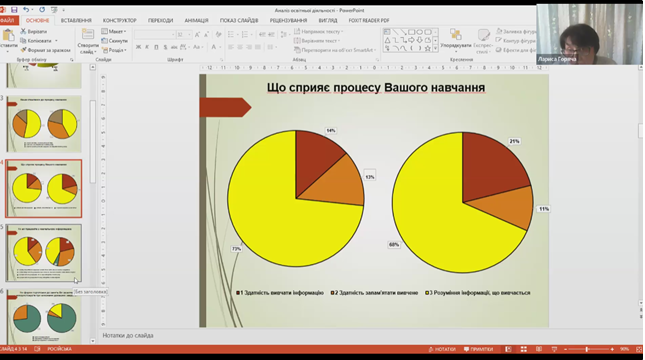Click the Arrange (Упорядкувати) icon
This screenshot has width=645, height=360.
(455, 35)
